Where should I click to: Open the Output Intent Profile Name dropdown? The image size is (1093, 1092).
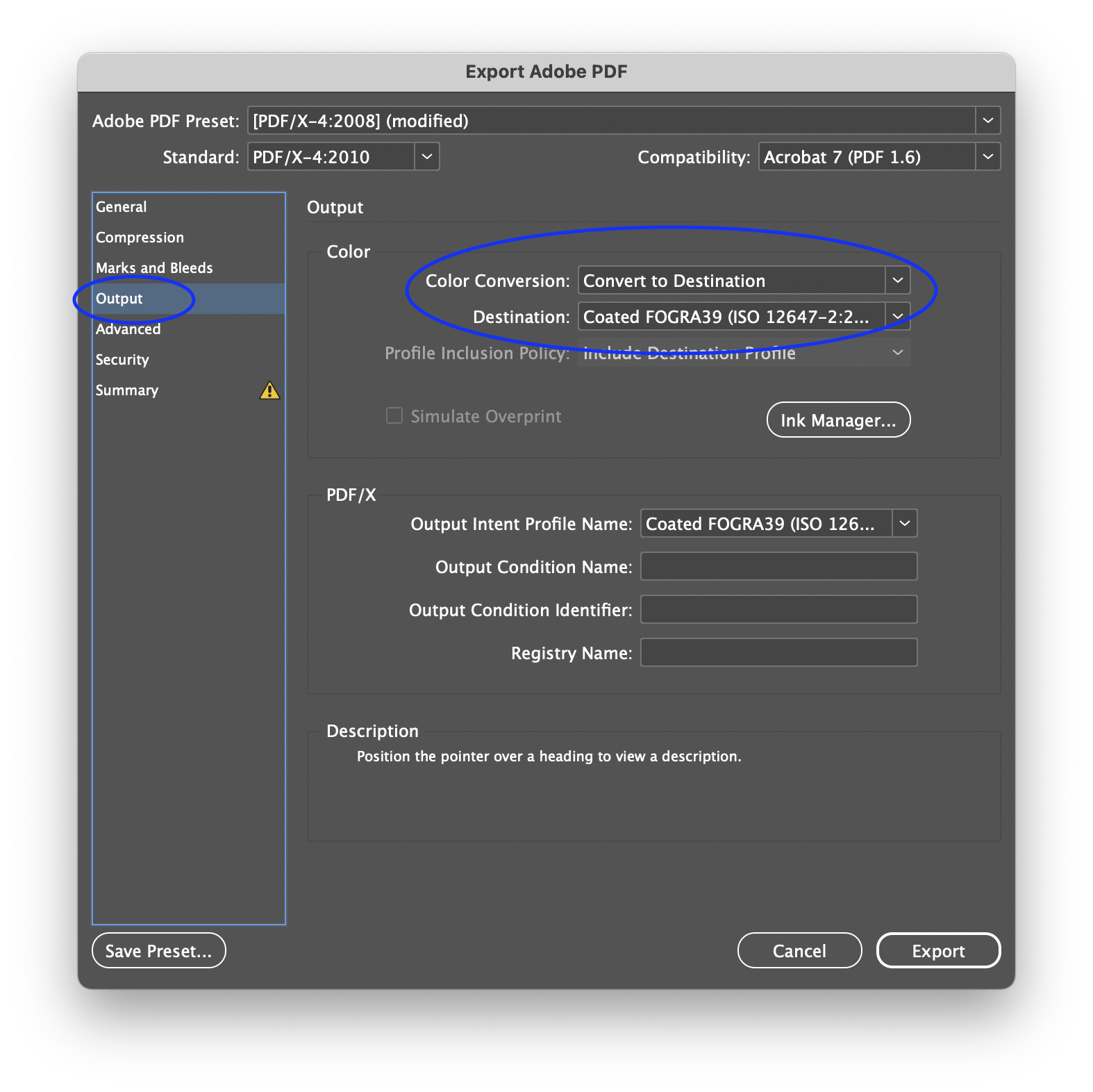pos(904,524)
